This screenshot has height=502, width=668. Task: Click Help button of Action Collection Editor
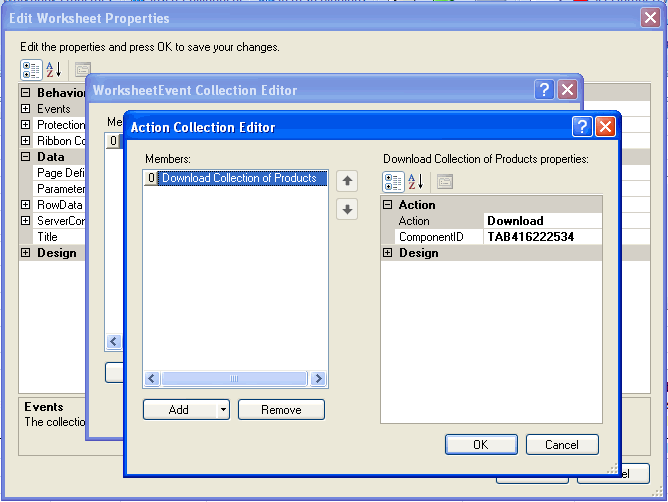pos(582,127)
